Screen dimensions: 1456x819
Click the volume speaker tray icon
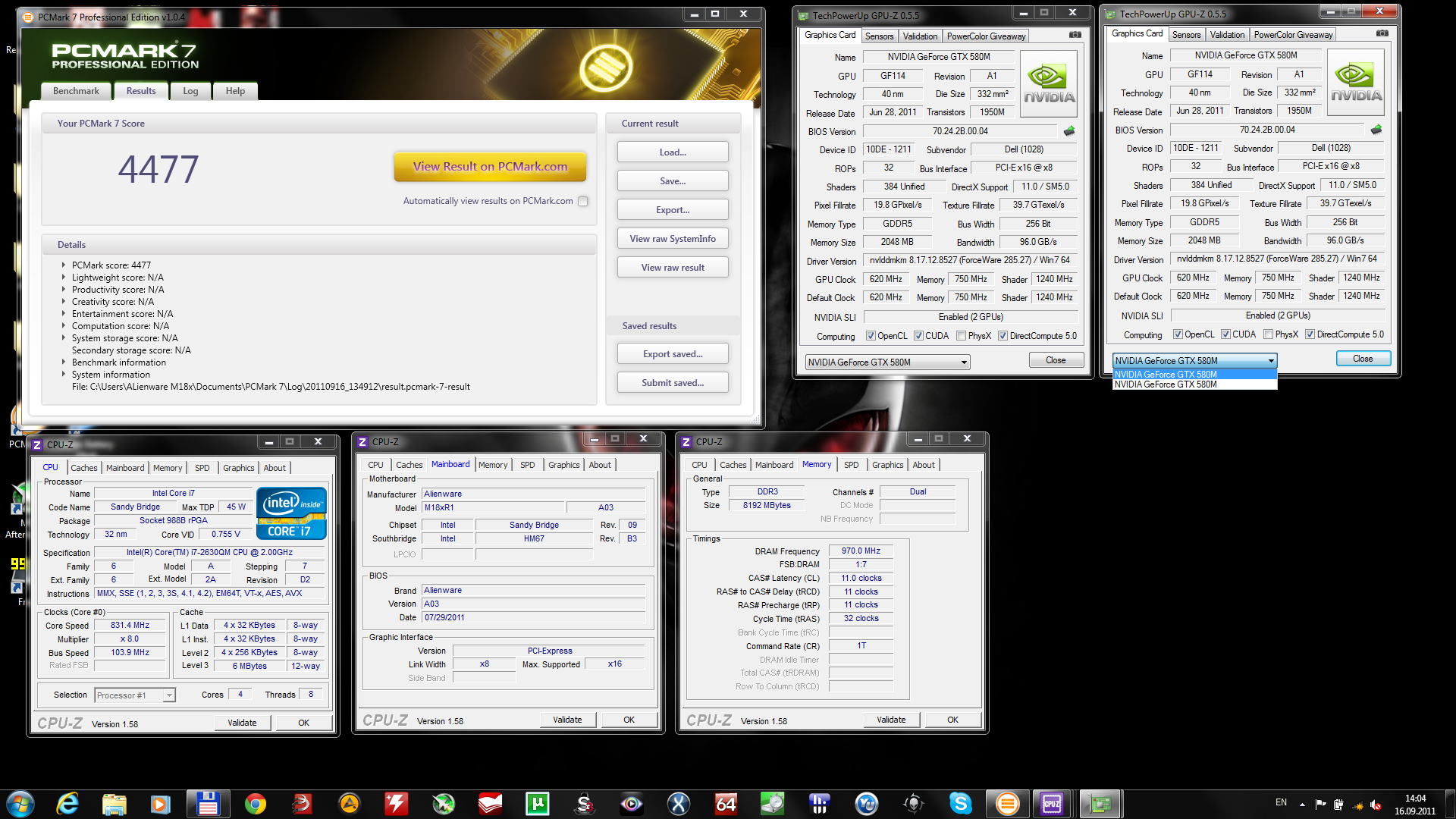pos(1376,805)
